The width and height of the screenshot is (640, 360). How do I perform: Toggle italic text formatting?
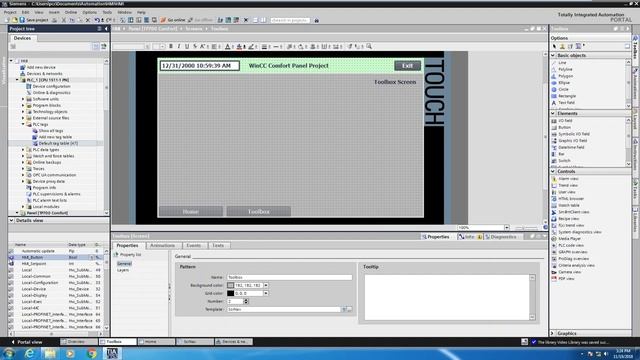pos(179,47)
